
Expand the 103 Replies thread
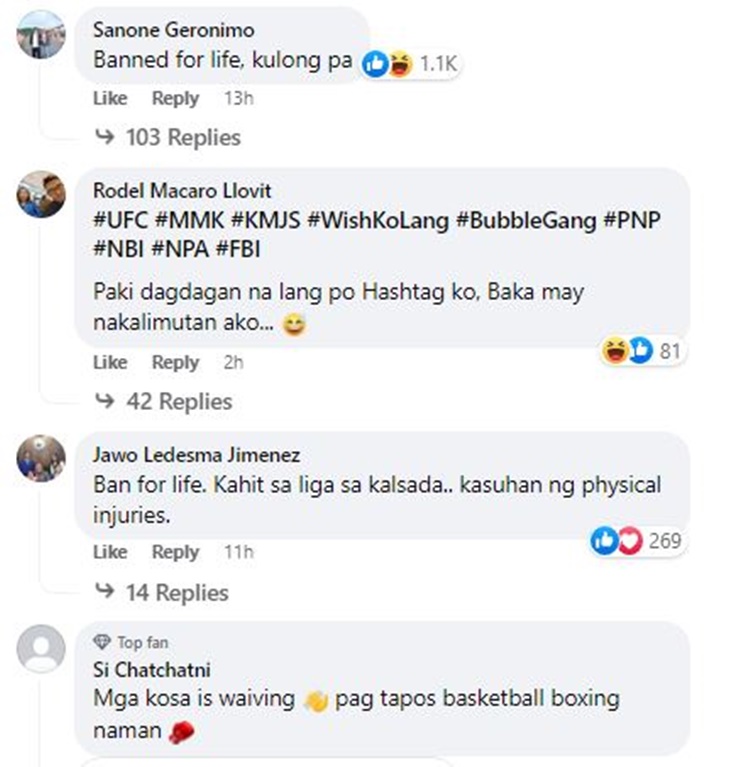tap(182, 137)
